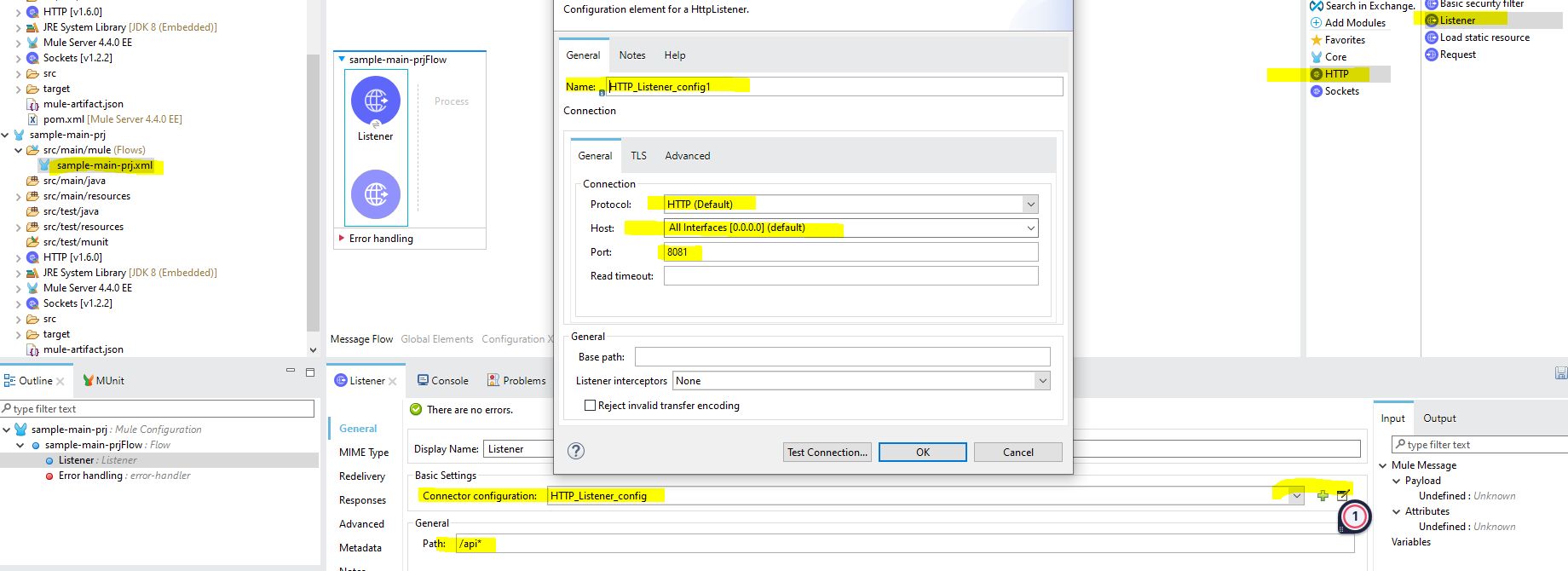This screenshot has height=571, width=1568.
Task: Open the Responses properties section
Action: [362, 500]
